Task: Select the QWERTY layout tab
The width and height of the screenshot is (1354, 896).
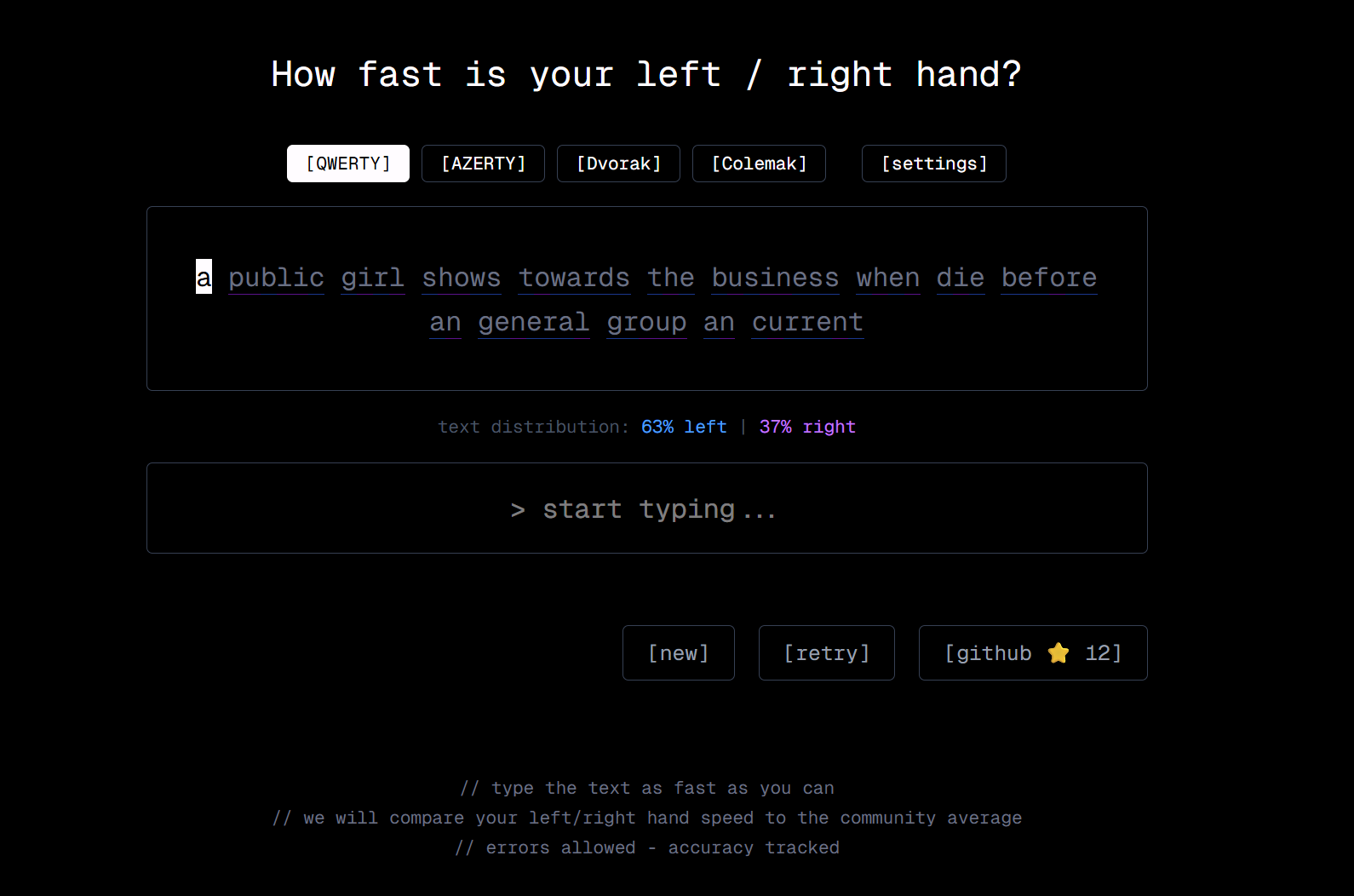Action: click(347, 164)
